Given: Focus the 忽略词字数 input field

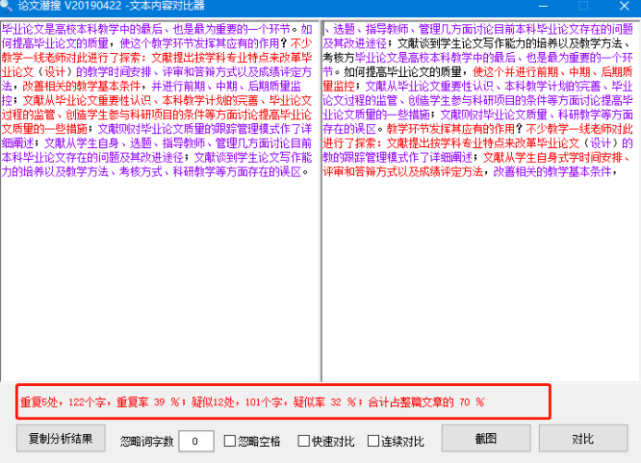Looking at the screenshot, I should (x=196, y=441).
